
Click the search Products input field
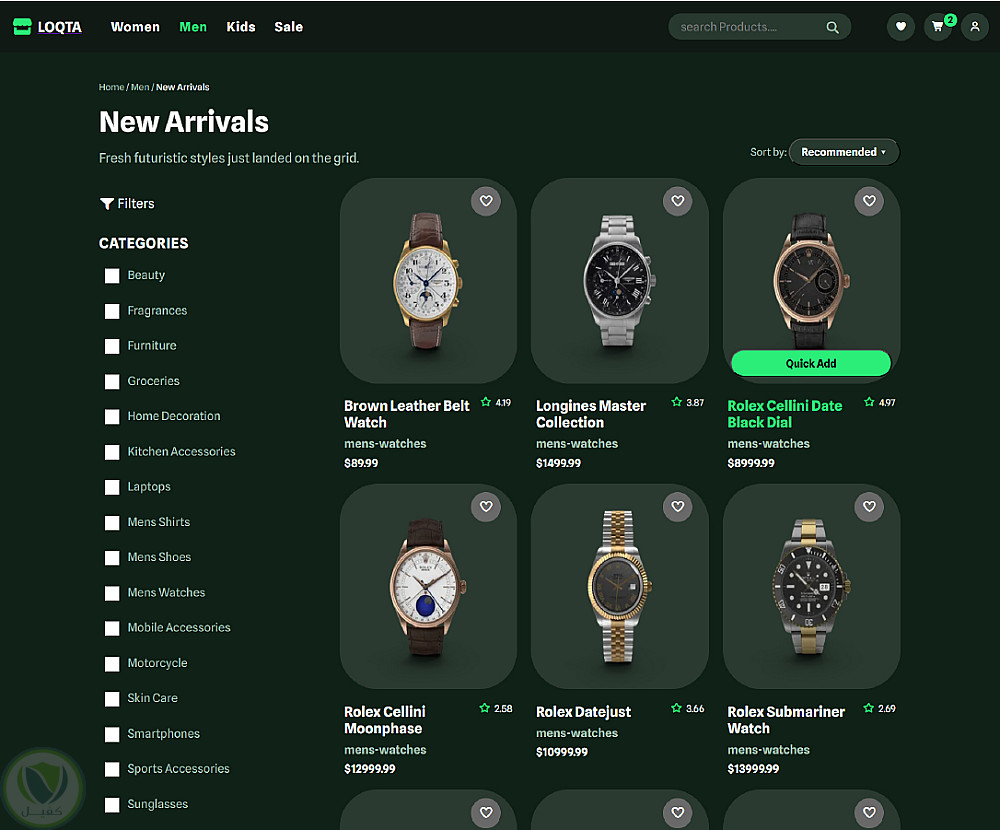point(760,27)
